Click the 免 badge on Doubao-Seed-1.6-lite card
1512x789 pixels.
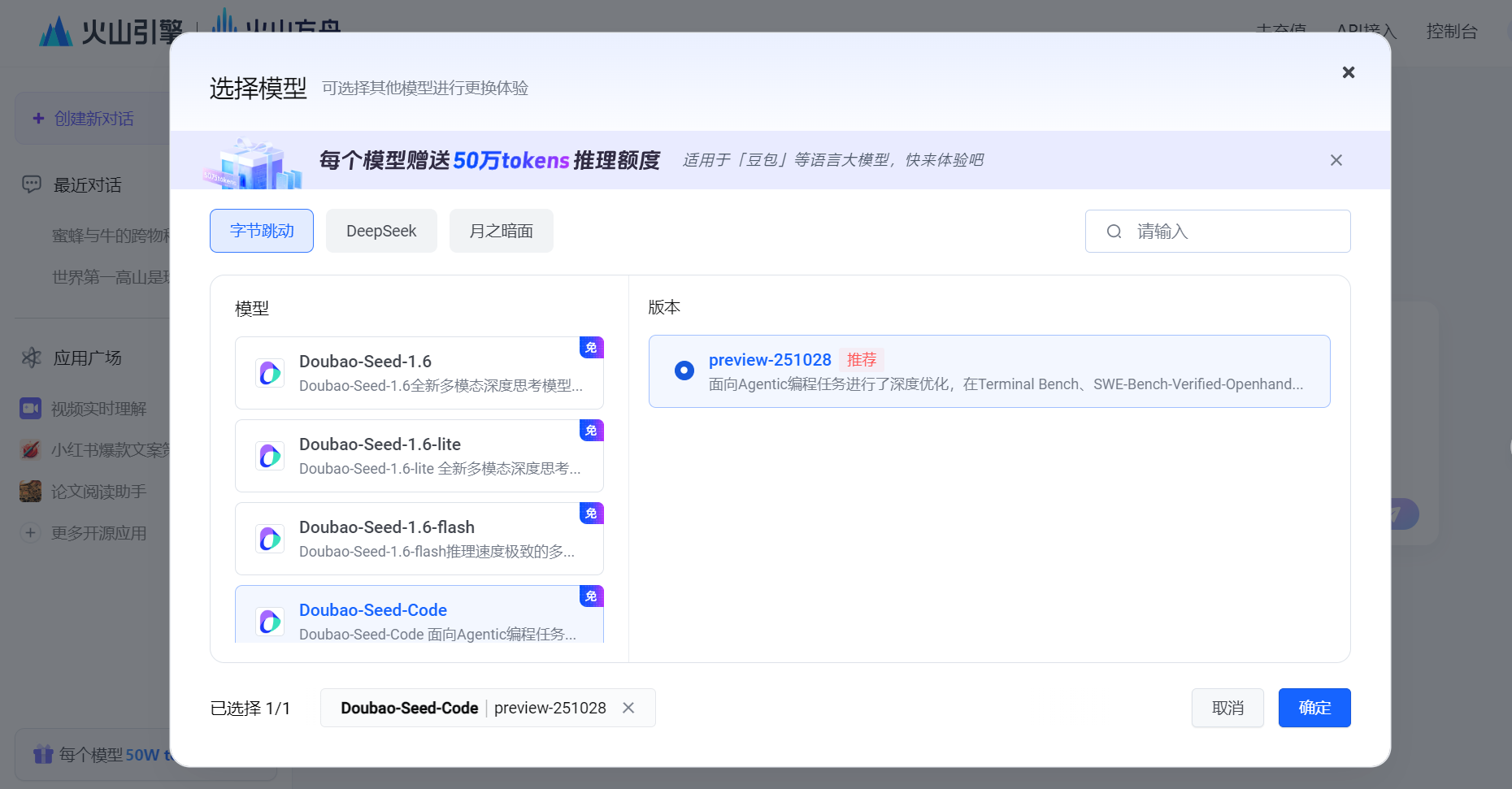pyautogui.click(x=591, y=431)
